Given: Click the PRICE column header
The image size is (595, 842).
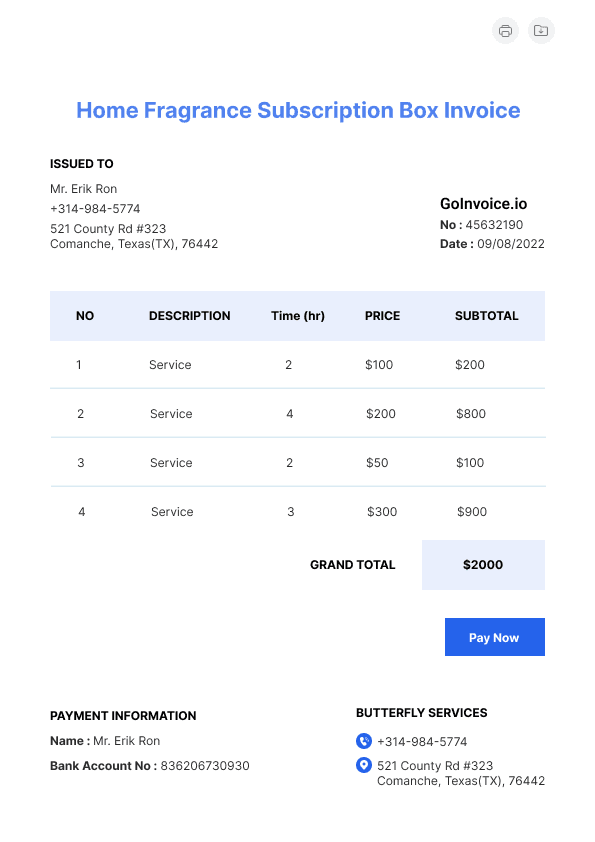Looking at the screenshot, I should click(x=382, y=316).
